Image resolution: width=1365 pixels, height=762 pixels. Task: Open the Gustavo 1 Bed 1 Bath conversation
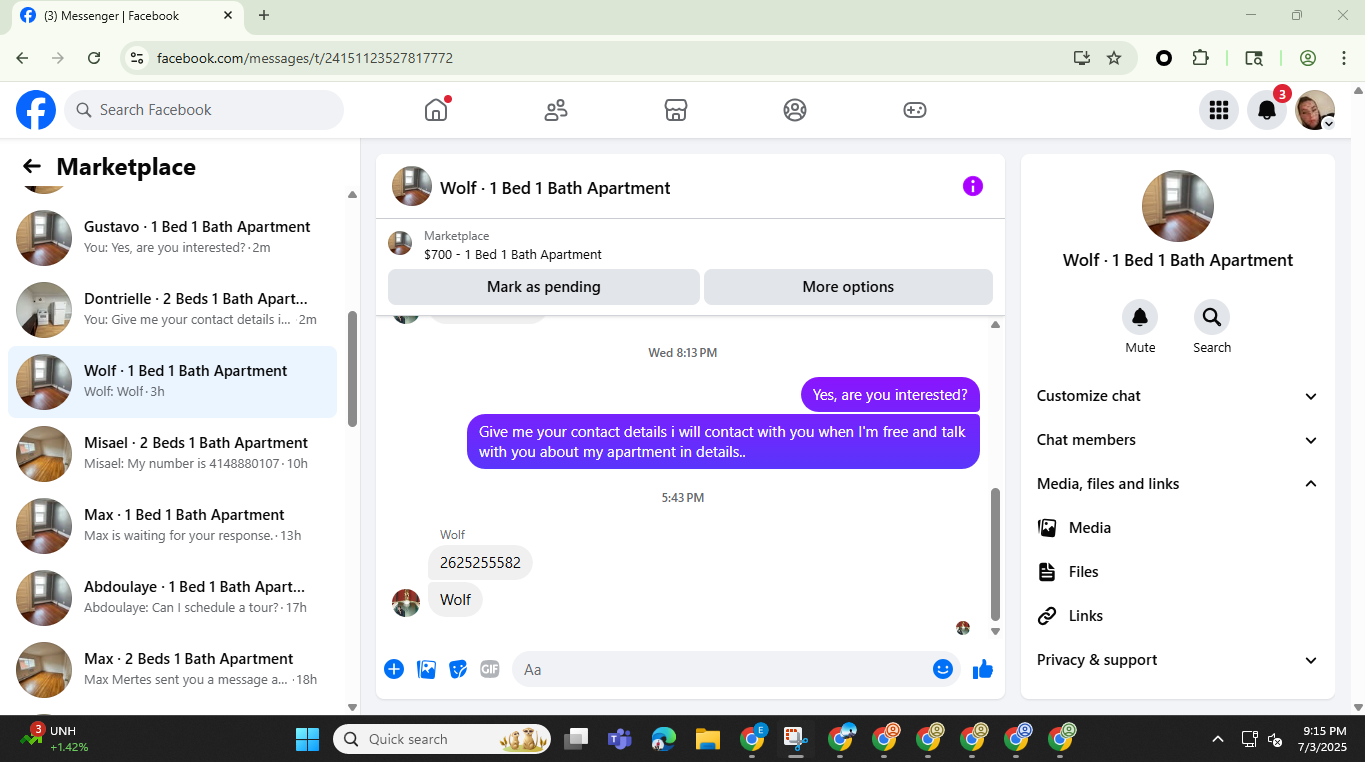172,238
